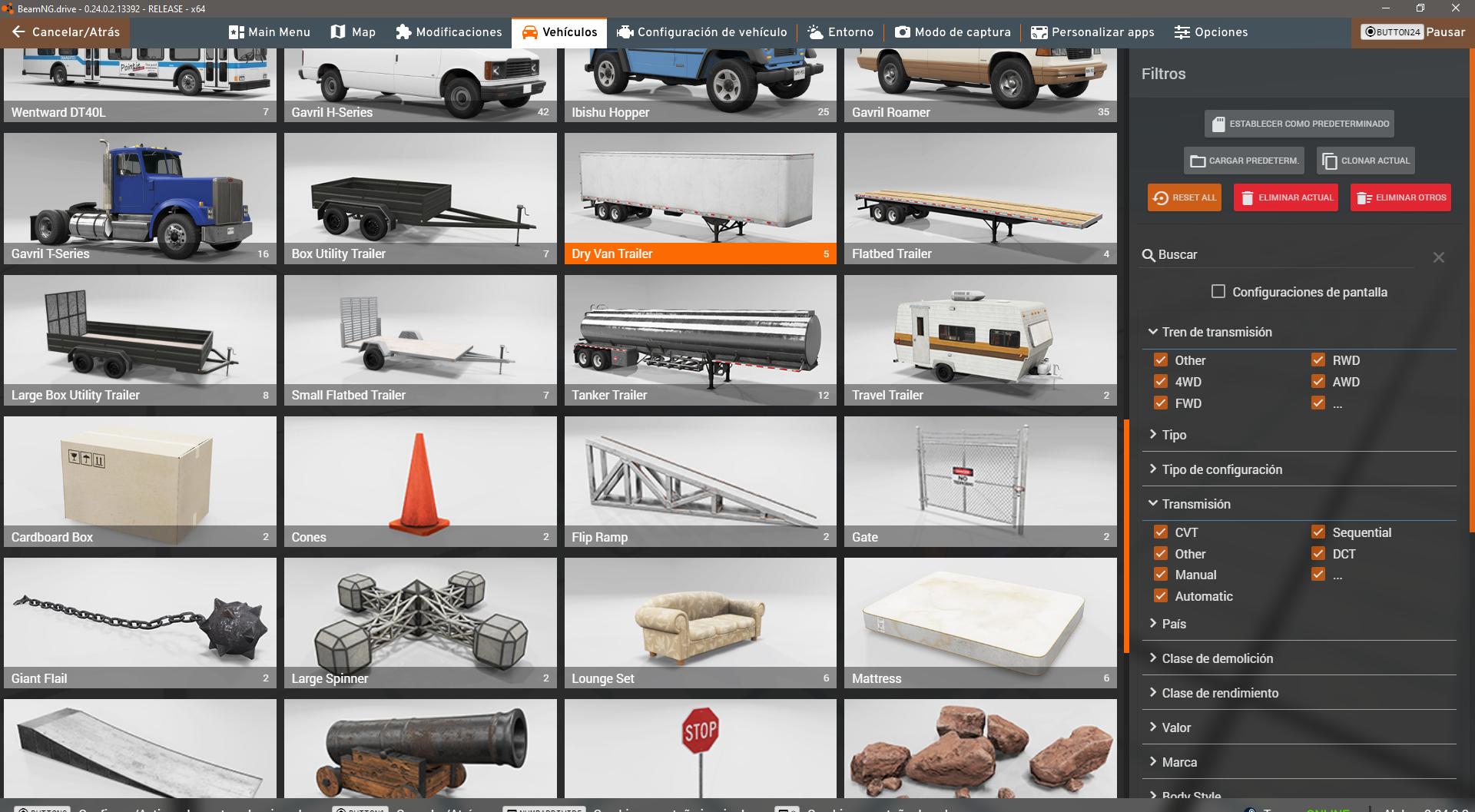Click the Vehículos car icon

(x=530, y=32)
